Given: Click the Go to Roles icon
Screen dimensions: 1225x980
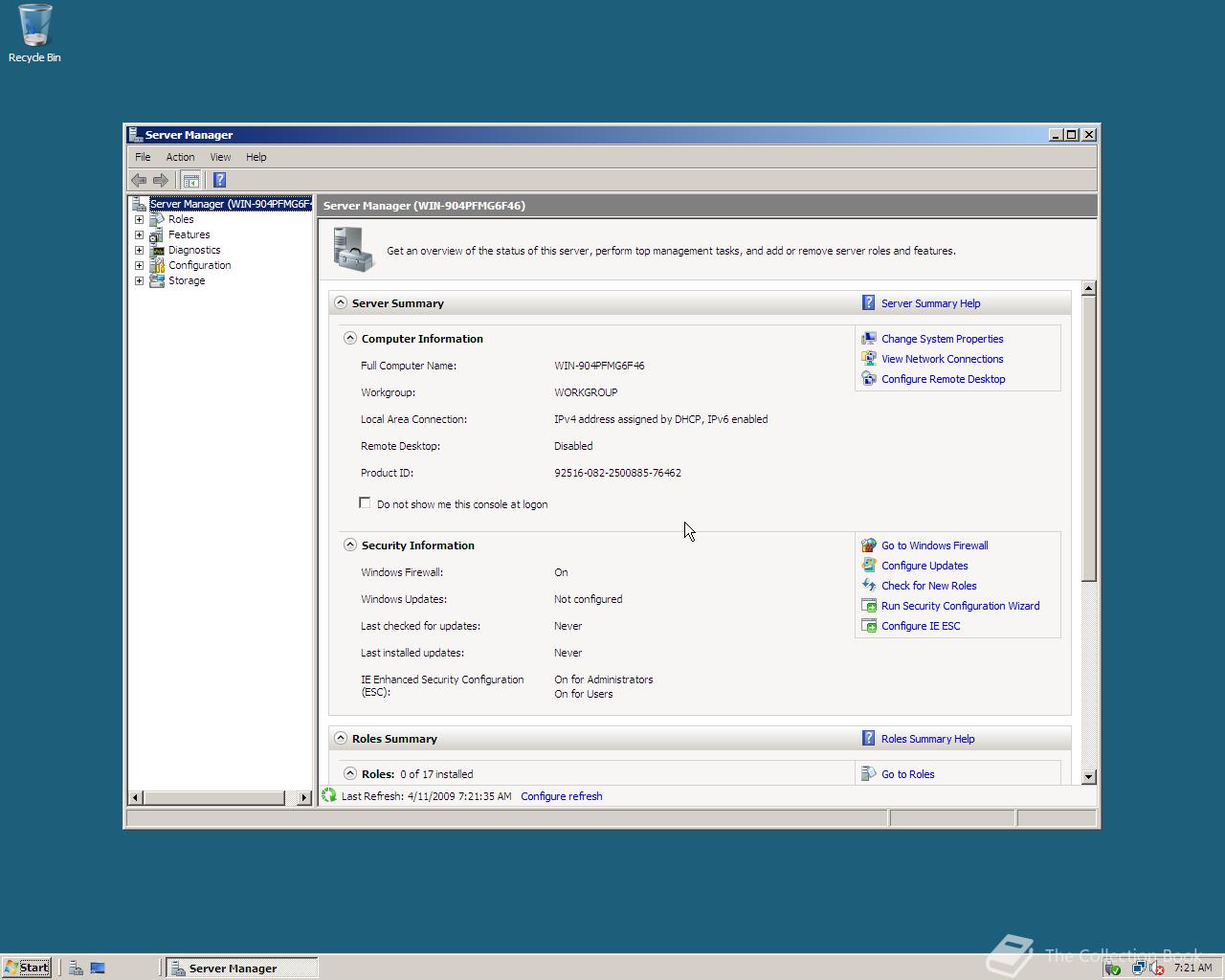Looking at the screenshot, I should tap(869, 774).
